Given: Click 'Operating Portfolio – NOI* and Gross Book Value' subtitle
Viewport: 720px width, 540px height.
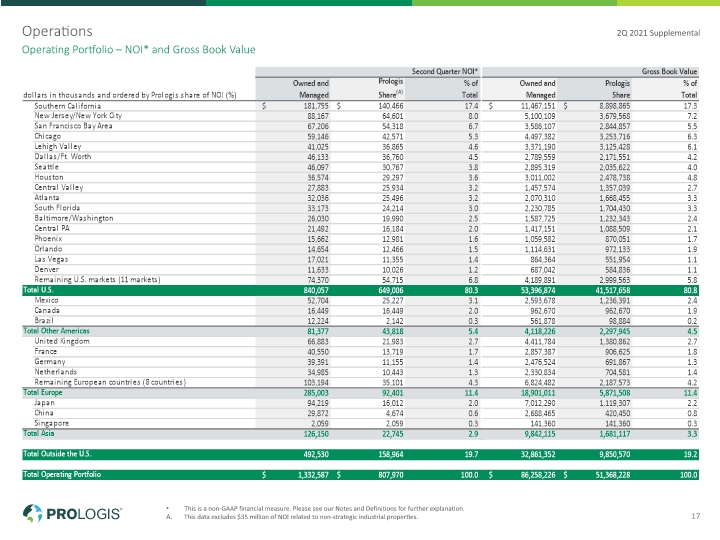Looking at the screenshot, I should tap(138, 49).
